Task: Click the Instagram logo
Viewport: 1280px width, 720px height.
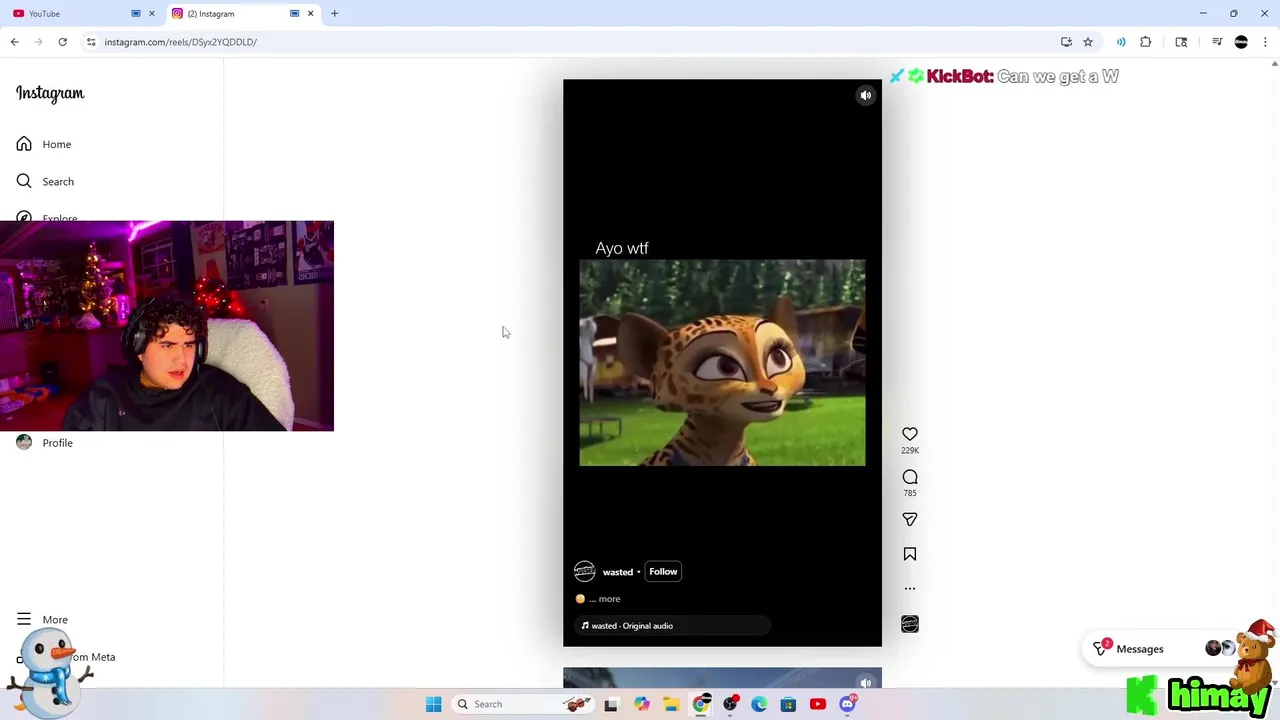Action: 50,93
